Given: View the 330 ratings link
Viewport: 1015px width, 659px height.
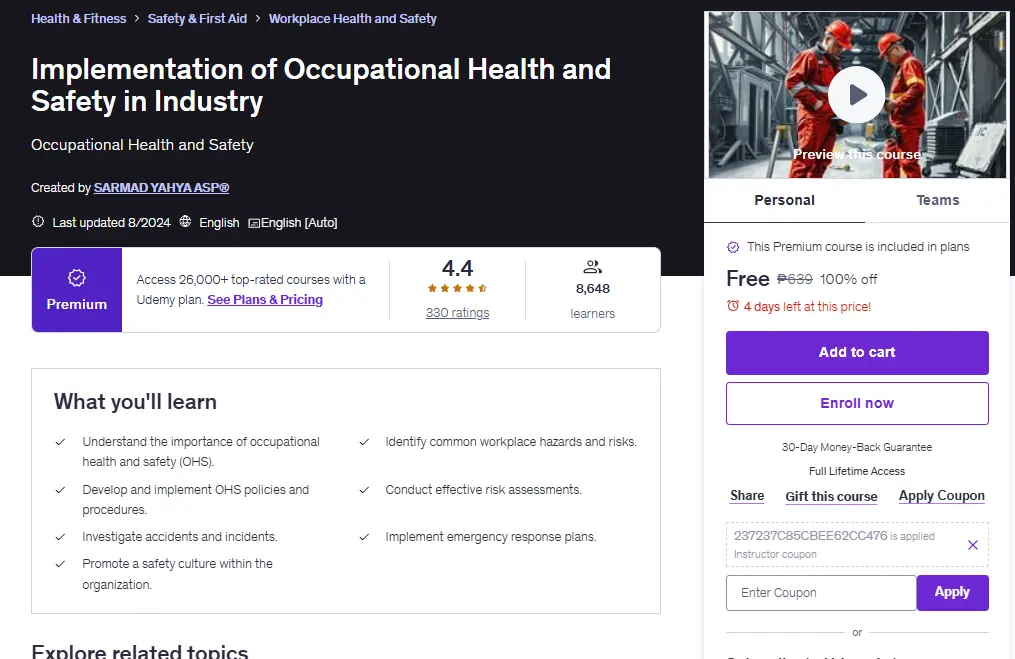Looking at the screenshot, I should (x=457, y=313).
